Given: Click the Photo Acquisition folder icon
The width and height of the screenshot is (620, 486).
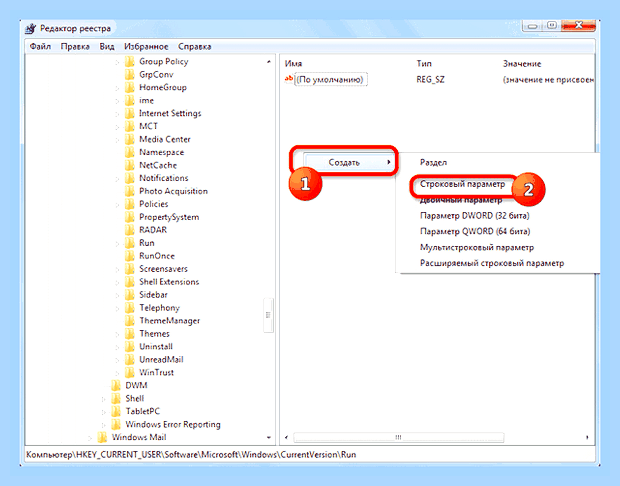Looking at the screenshot, I should 129,191.
